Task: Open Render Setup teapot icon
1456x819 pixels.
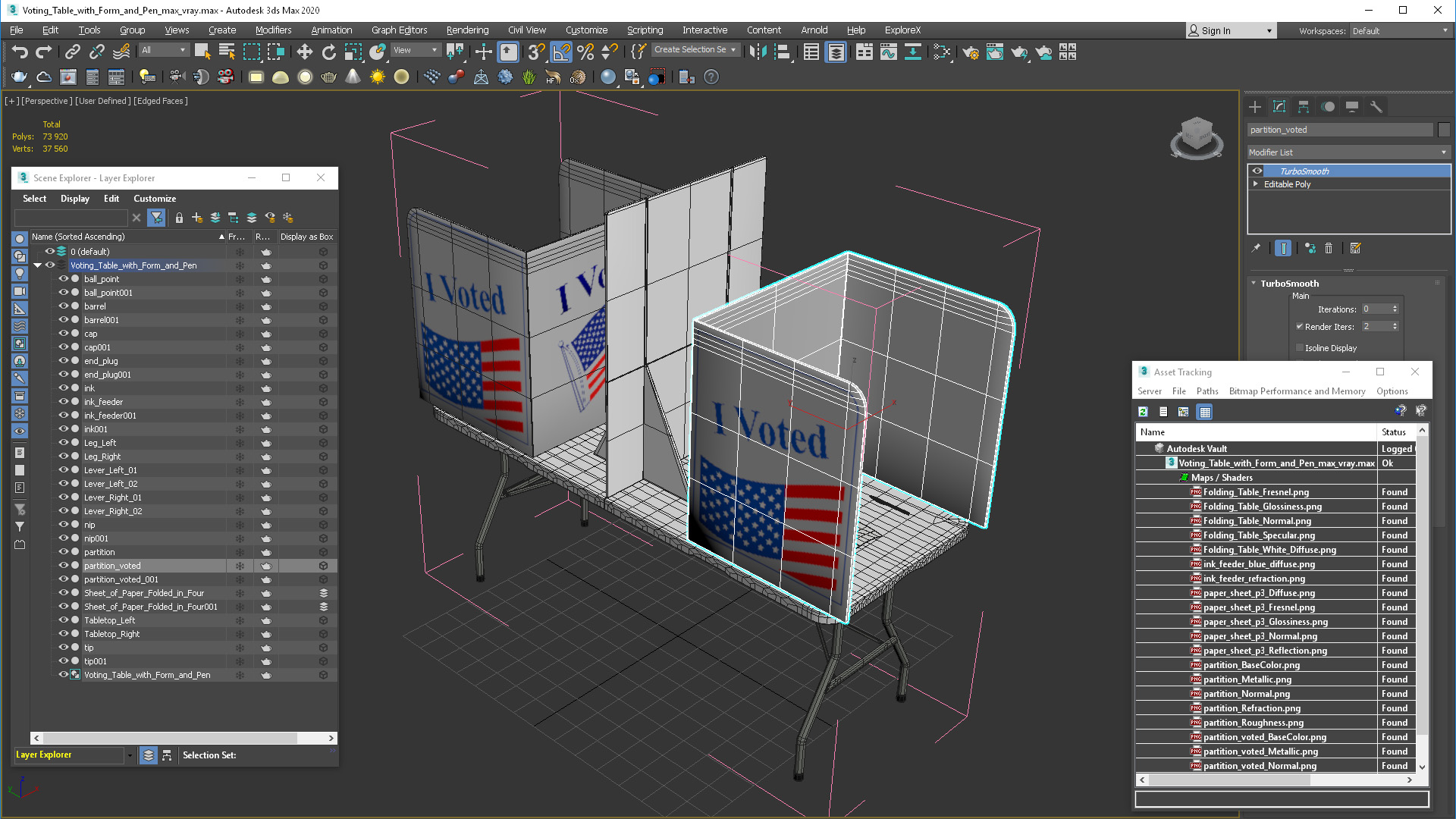Action: point(971,52)
